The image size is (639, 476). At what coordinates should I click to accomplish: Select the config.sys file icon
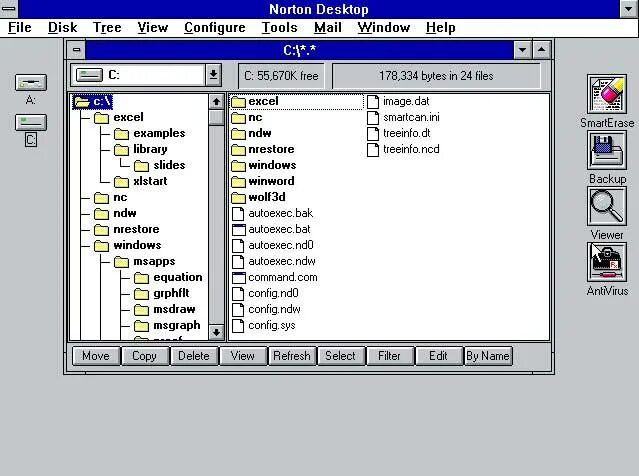[x=238, y=326]
